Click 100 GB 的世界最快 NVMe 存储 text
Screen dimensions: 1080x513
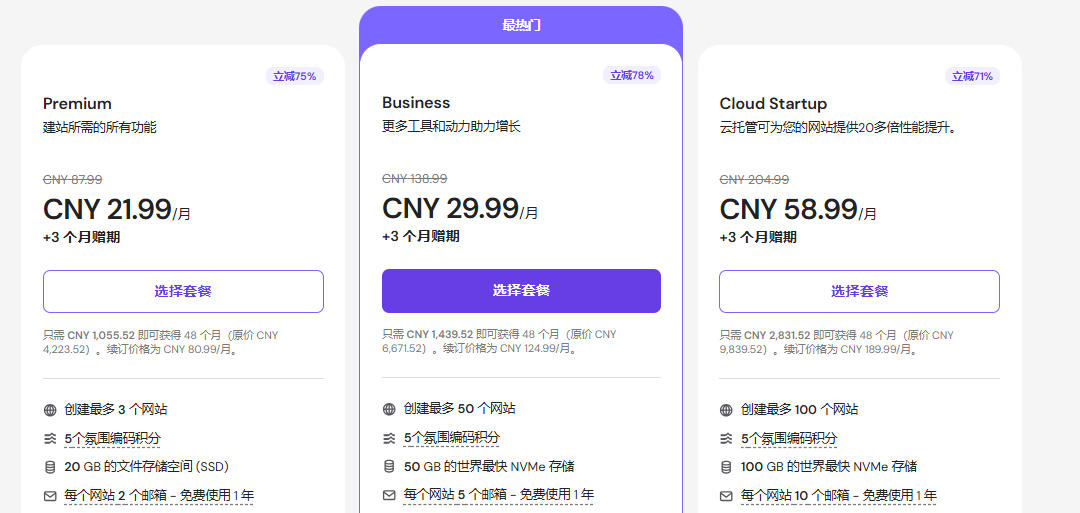click(x=829, y=467)
